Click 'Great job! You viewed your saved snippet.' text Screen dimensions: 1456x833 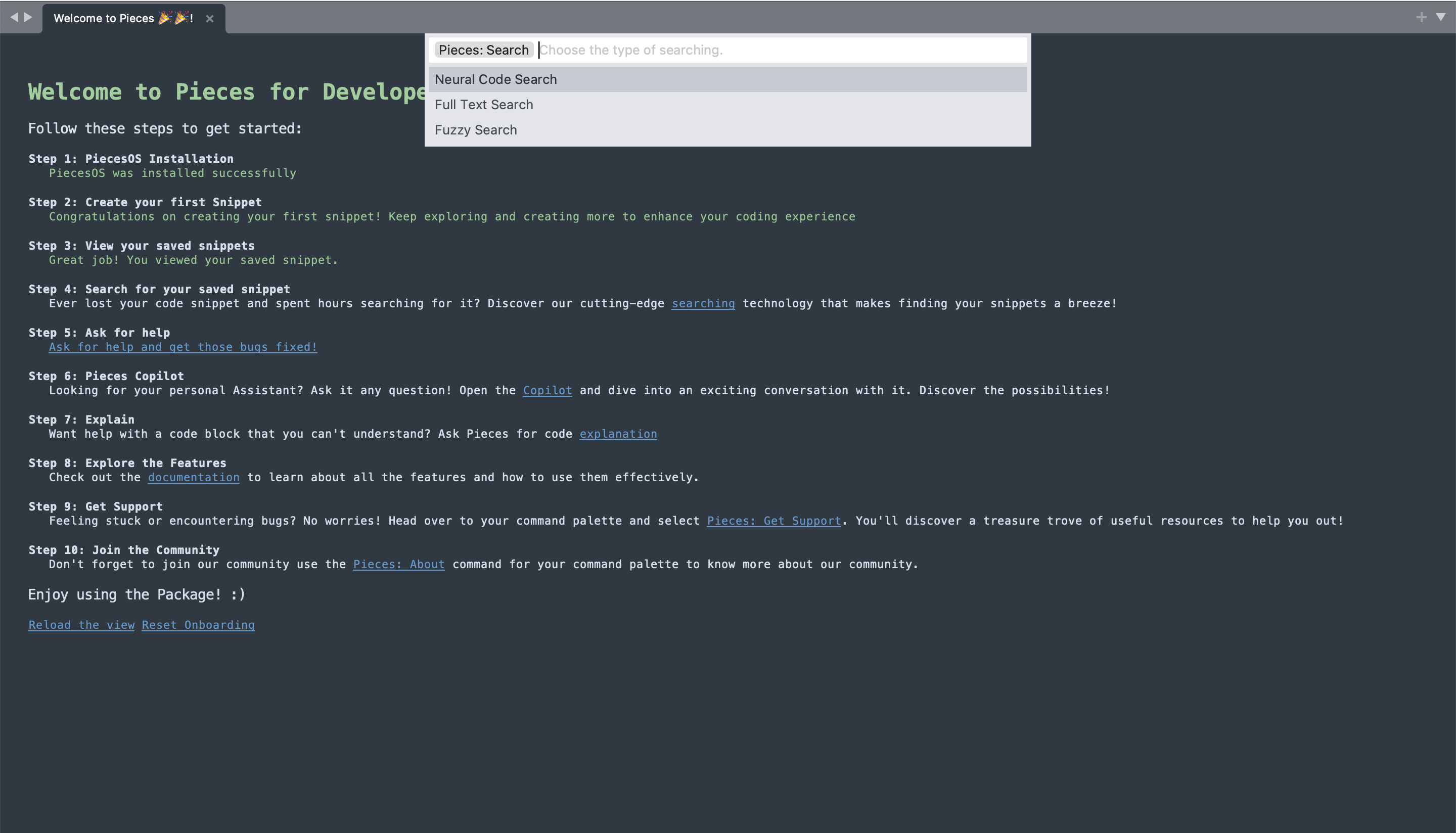(193, 260)
